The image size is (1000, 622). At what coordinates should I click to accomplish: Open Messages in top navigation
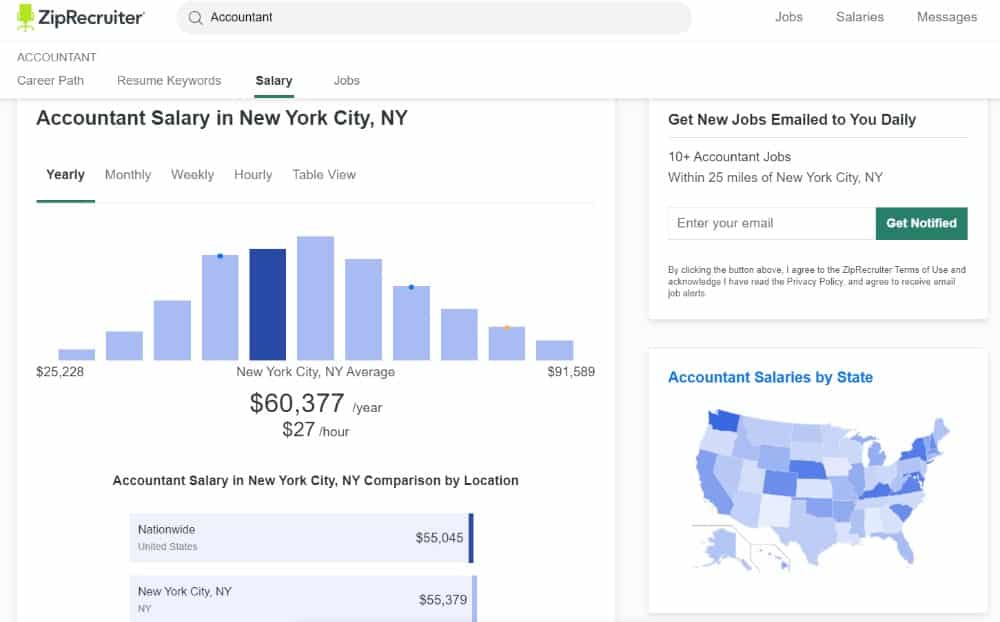click(946, 17)
